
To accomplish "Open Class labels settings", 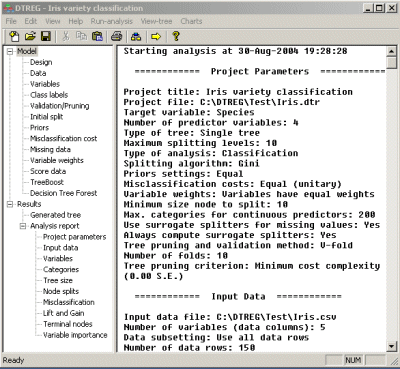I will pyautogui.click(x=49, y=95).
